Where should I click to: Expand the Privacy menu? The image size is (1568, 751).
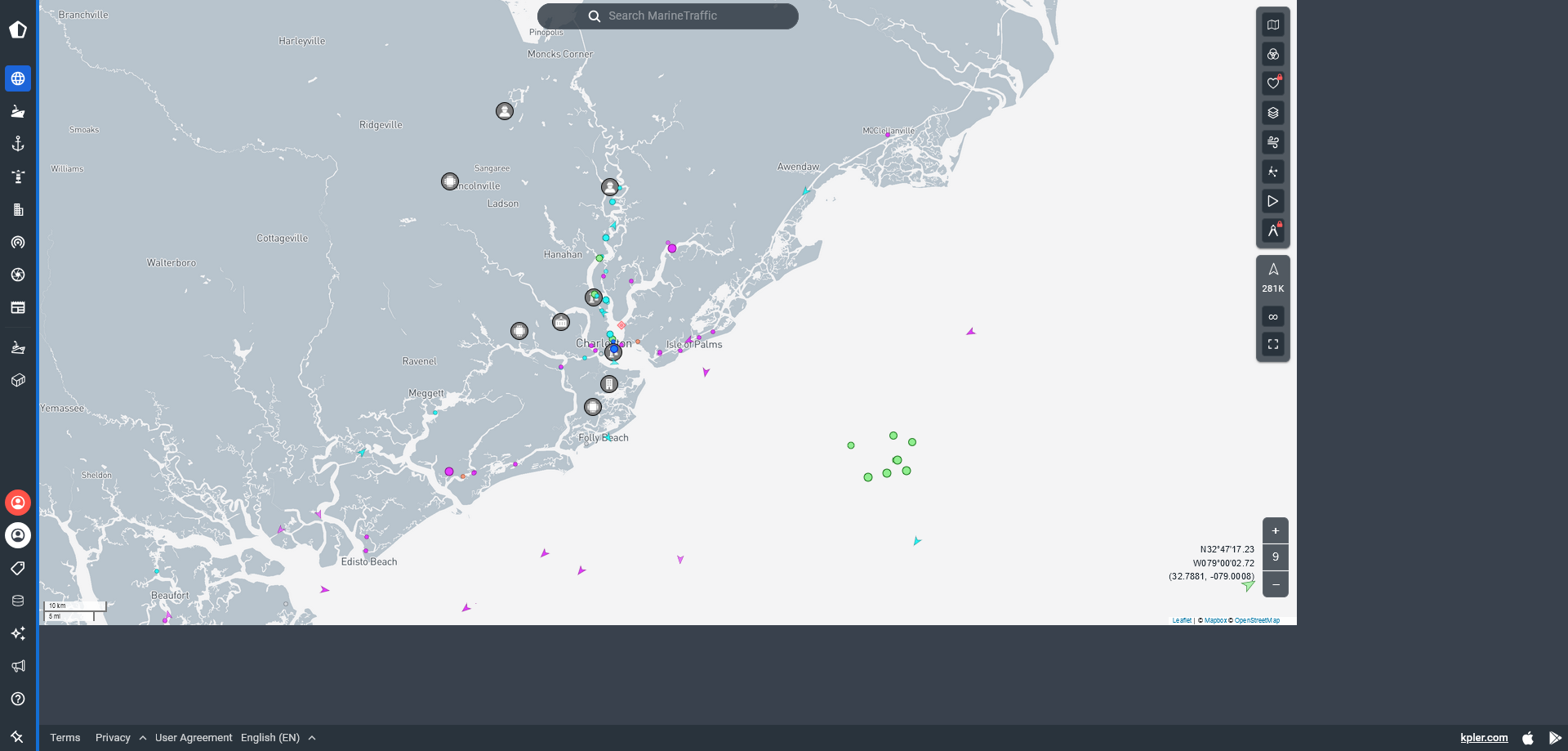[x=121, y=737]
